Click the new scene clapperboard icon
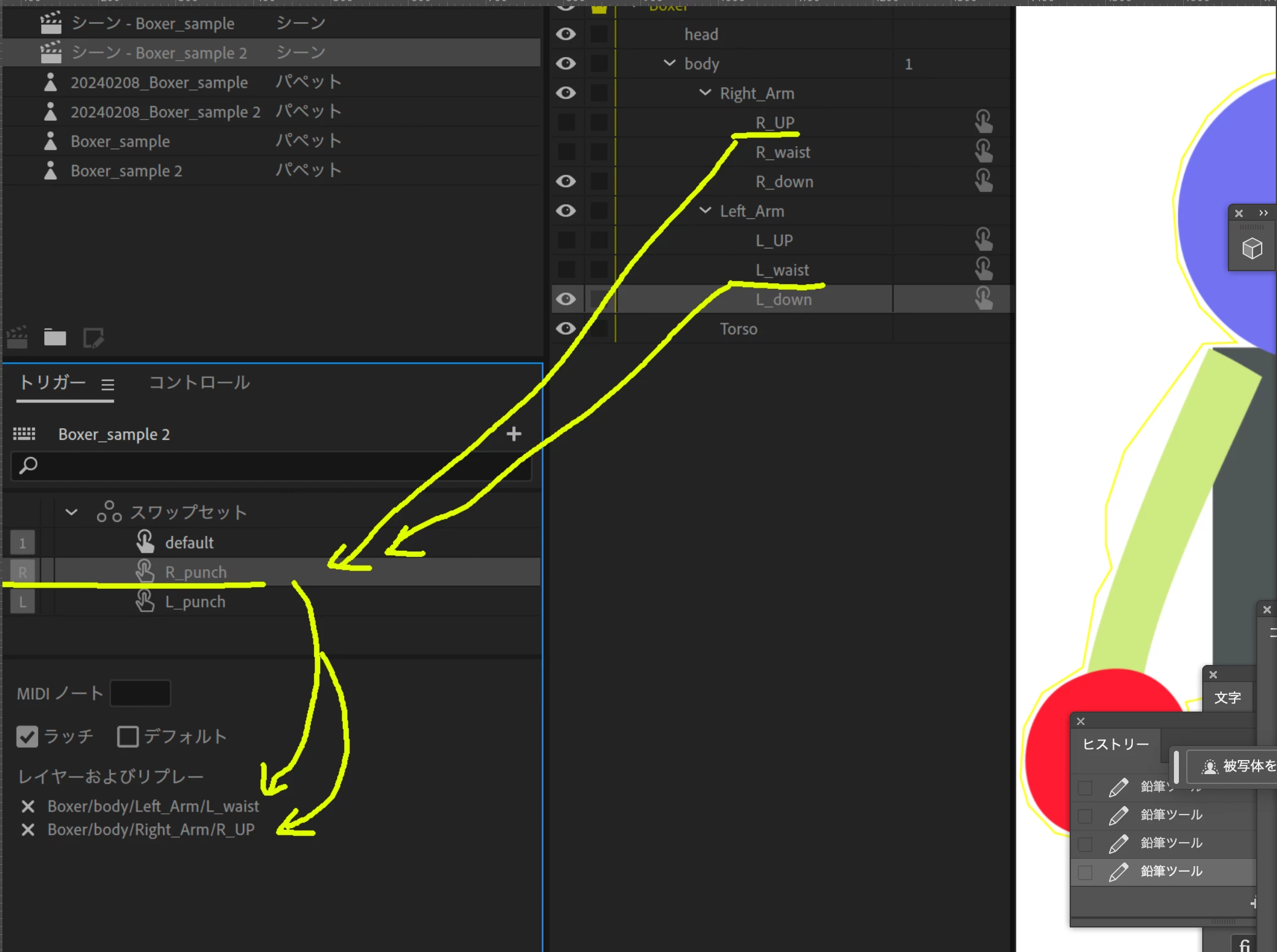Image resolution: width=1277 pixels, height=952 pixels. (17, 337)
